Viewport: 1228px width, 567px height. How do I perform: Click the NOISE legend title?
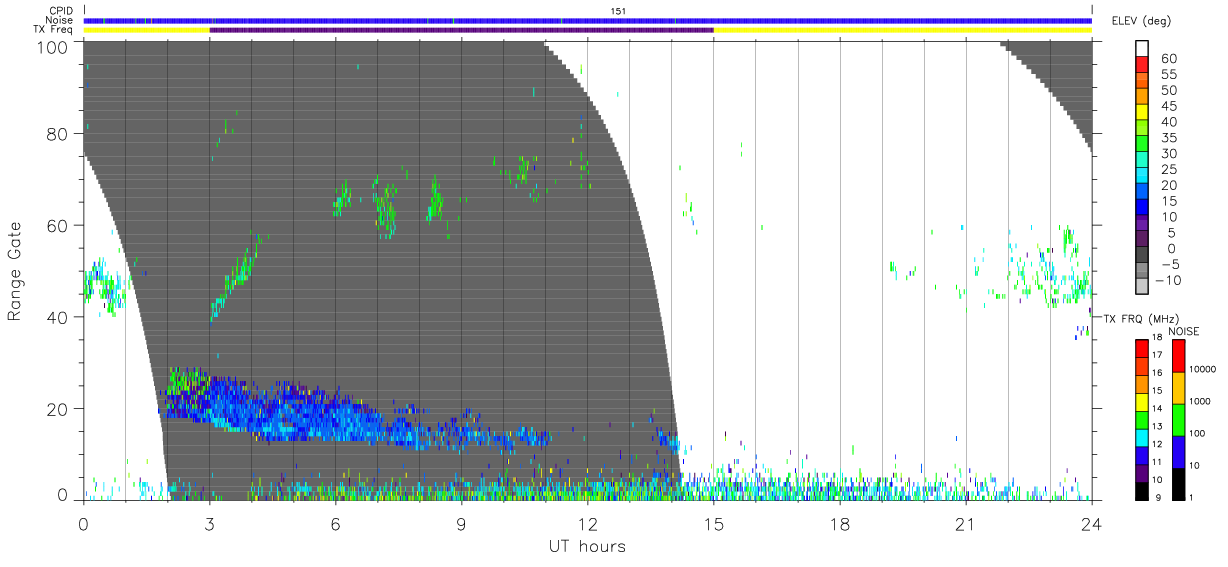click(x=1184, y=331)
